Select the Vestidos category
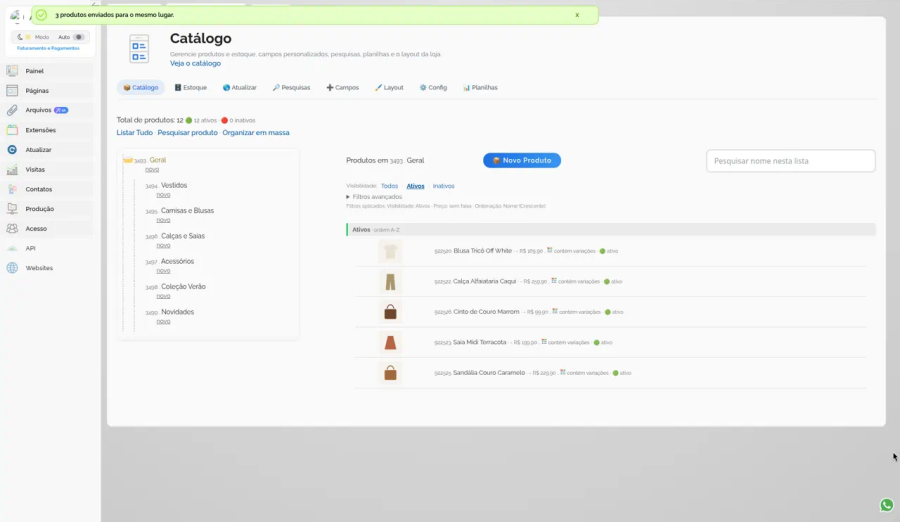 (174, 185)
